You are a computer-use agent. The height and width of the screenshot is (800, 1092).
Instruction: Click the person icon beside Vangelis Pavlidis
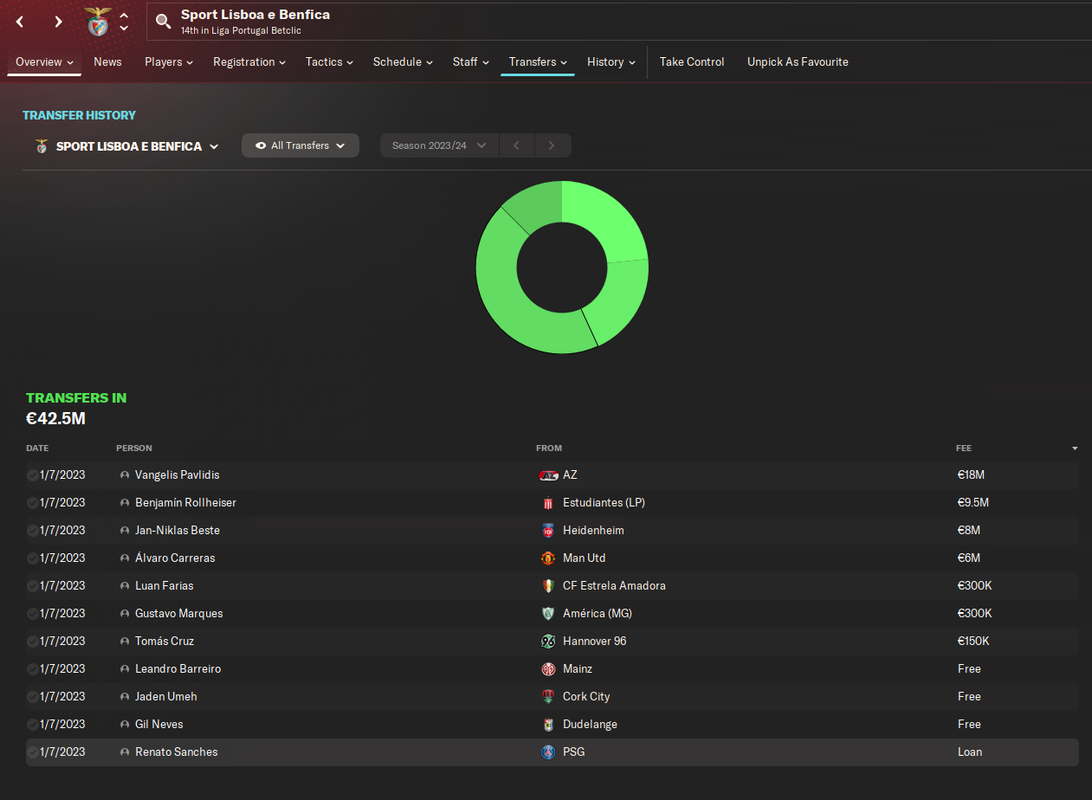[x=125, y=475]
